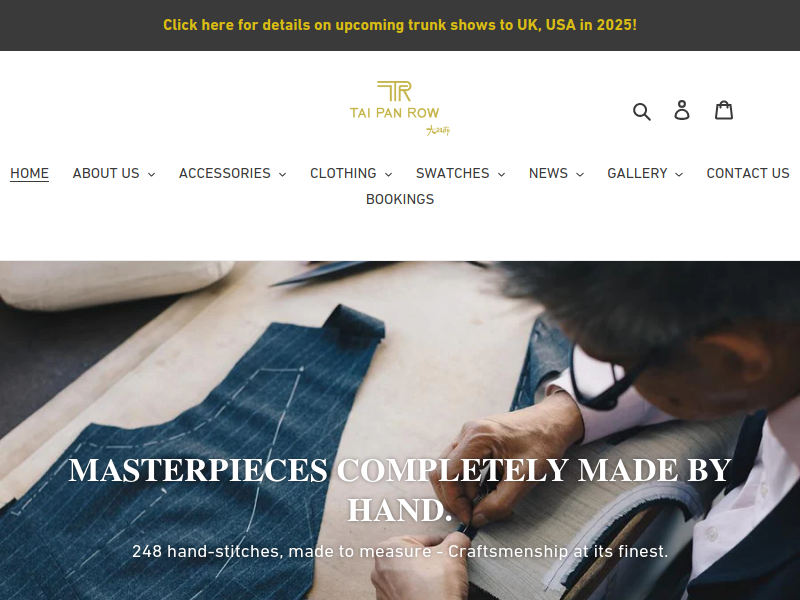Click the account log in icon

(682, 110)
